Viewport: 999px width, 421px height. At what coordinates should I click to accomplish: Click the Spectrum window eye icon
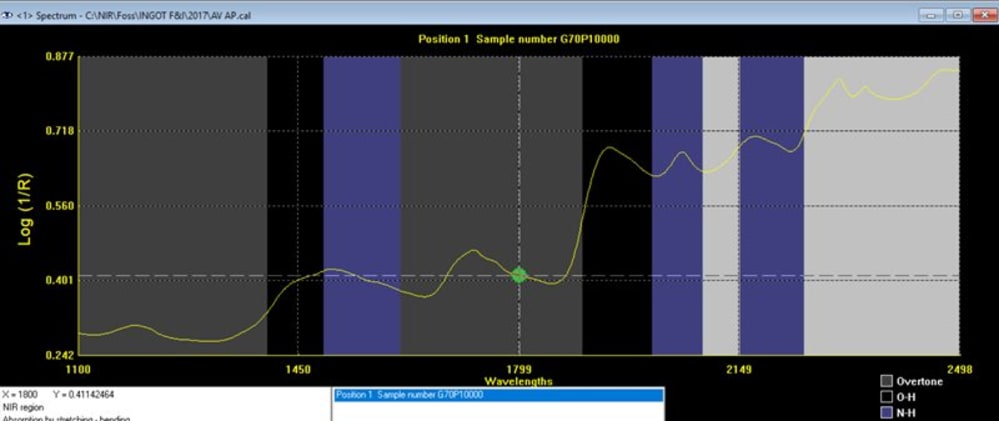8,15
